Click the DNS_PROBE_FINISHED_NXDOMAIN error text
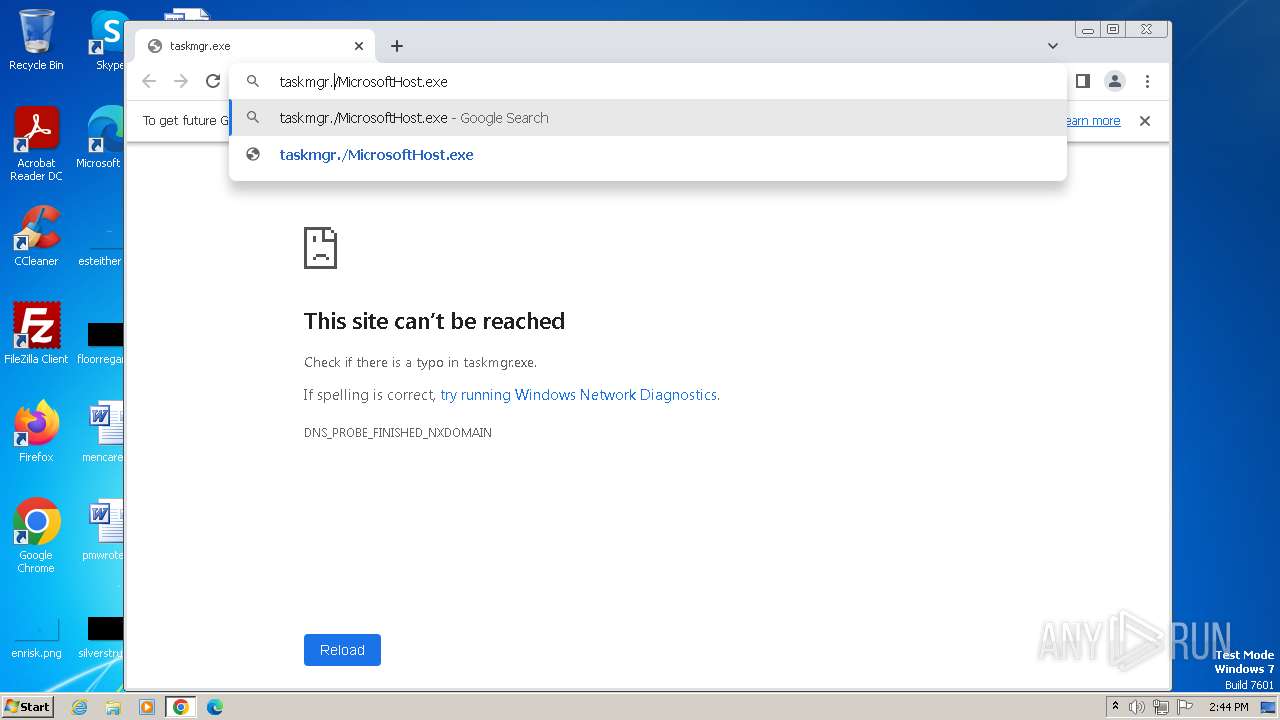Image resolution: width=1280 pixels, height=720 pixels. (x=398, y=433)
